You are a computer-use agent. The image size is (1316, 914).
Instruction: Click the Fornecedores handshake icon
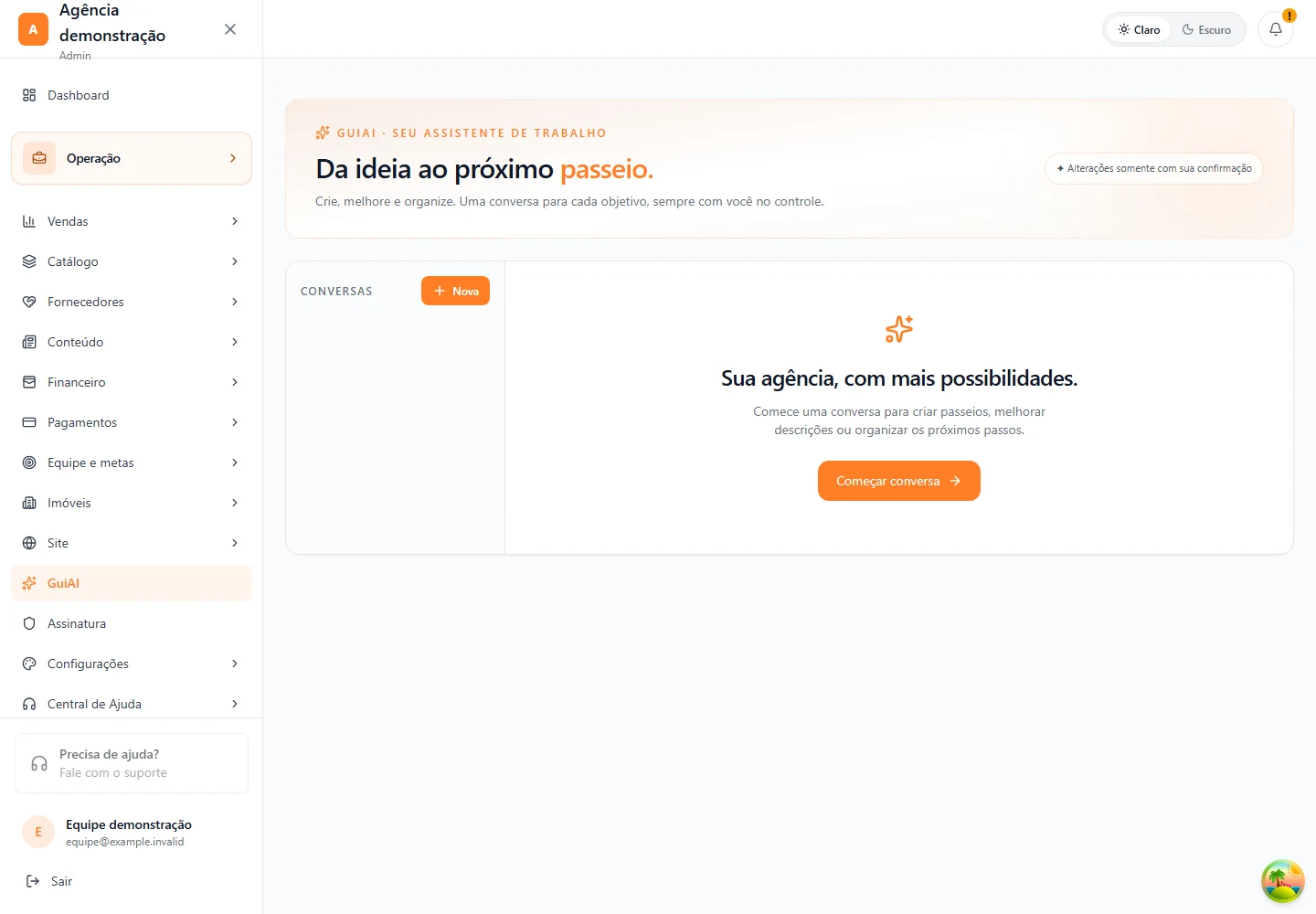(x=29, y=302)
